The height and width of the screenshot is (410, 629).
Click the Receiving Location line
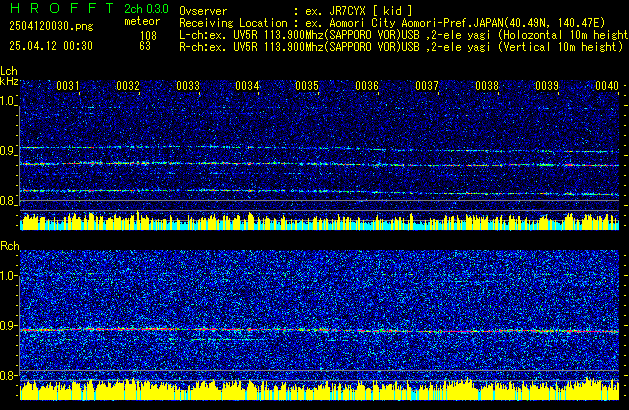(x=392, y=23)
